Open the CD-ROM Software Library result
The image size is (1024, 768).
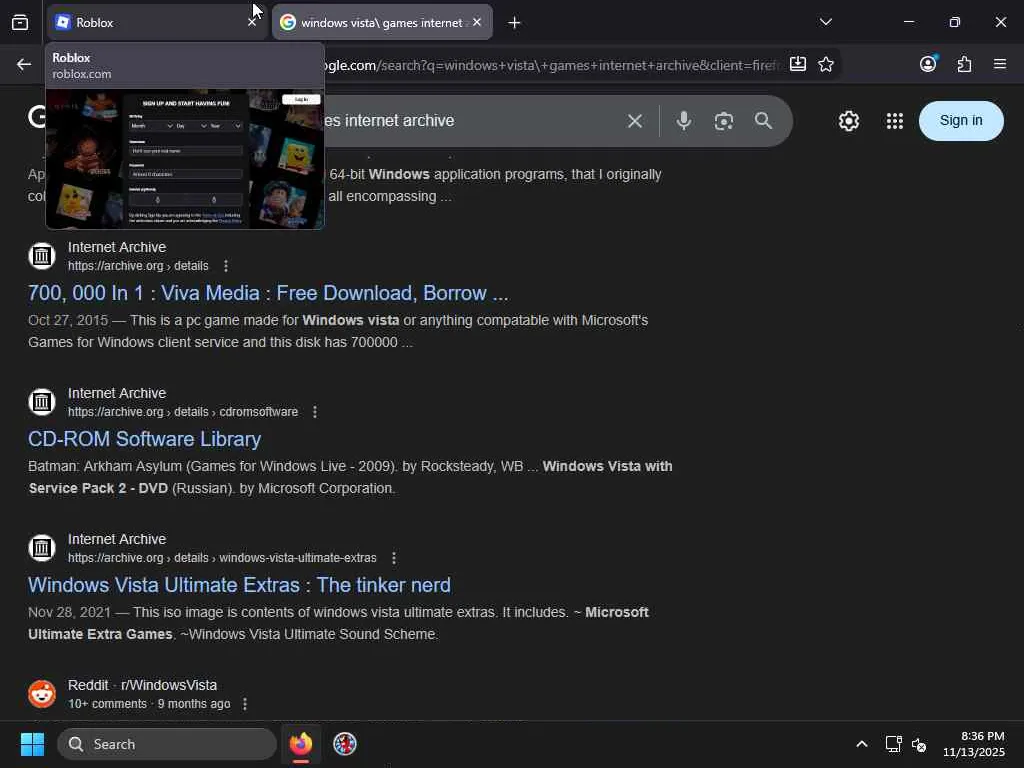[144, 439]
